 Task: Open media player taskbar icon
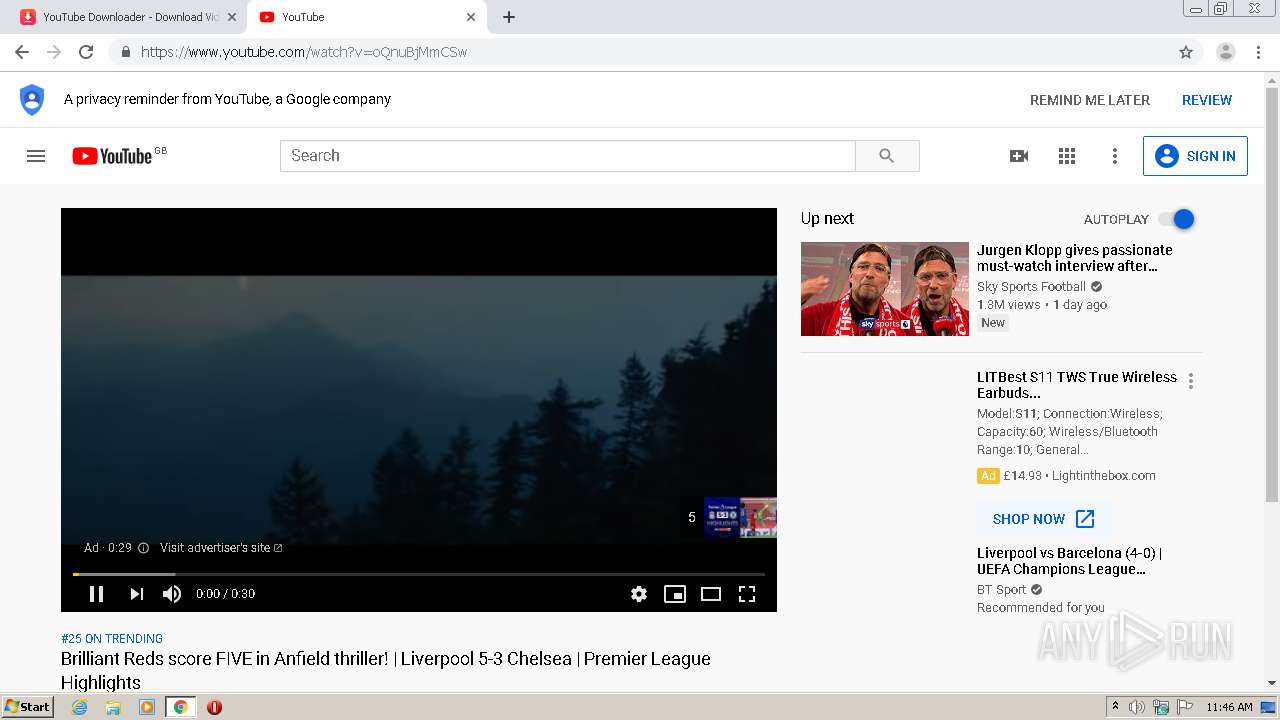(x=147, y=707)
